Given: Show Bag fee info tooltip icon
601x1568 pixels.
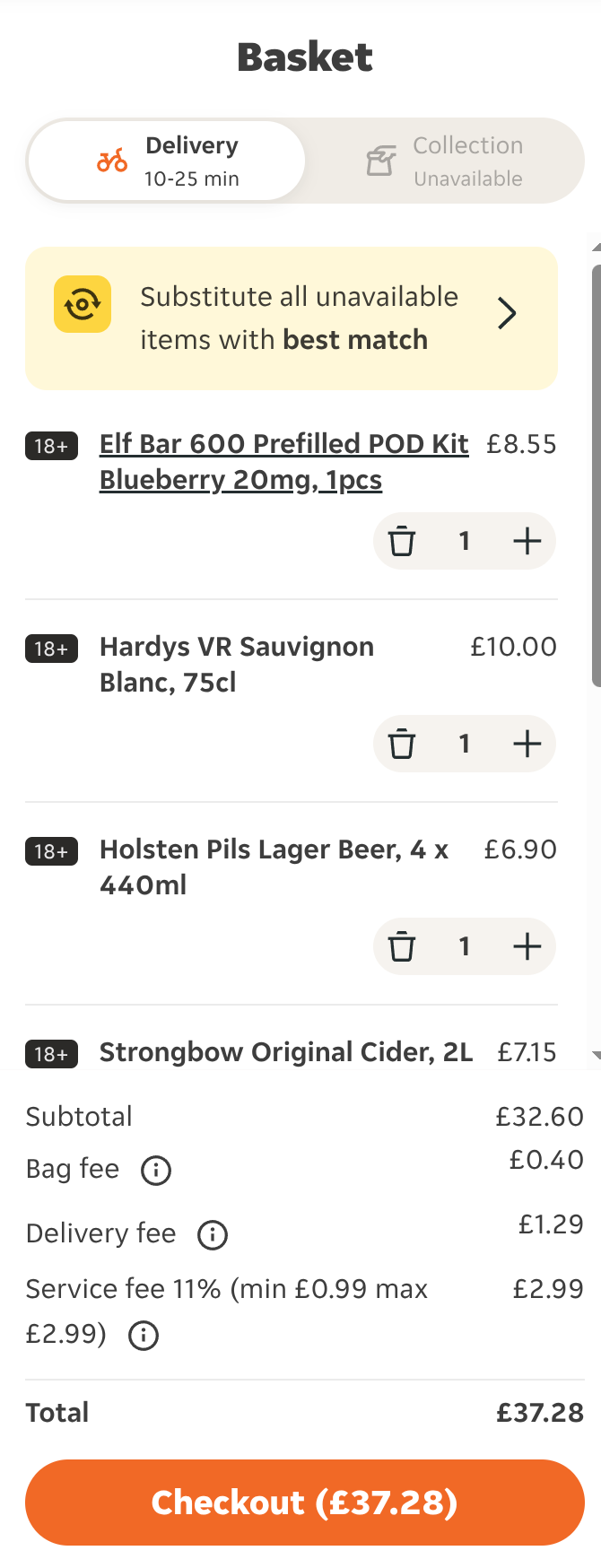Looking at the screenshot, I should (156, 1170).
